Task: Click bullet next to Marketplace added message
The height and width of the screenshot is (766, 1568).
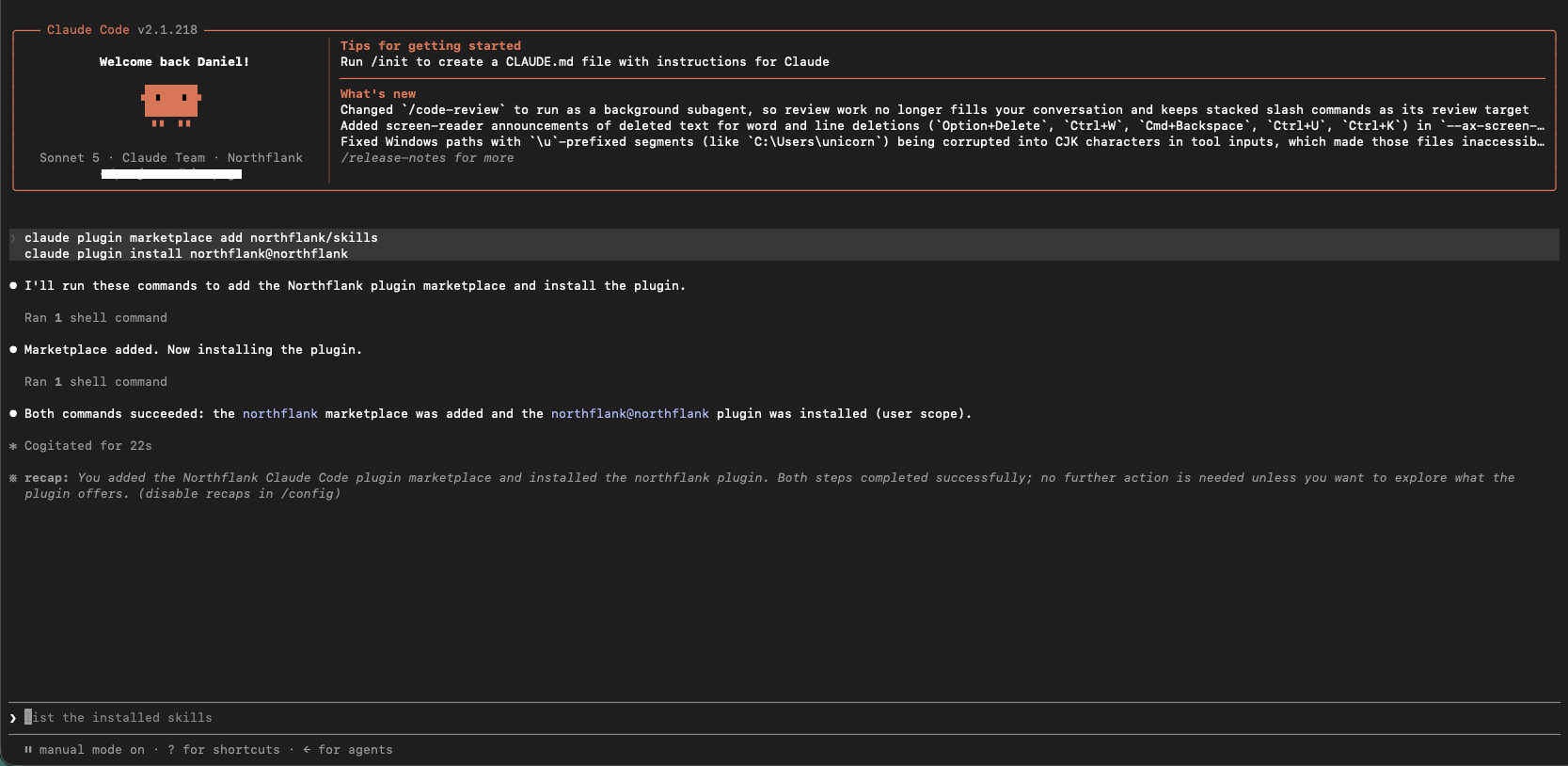Action: 13,349
